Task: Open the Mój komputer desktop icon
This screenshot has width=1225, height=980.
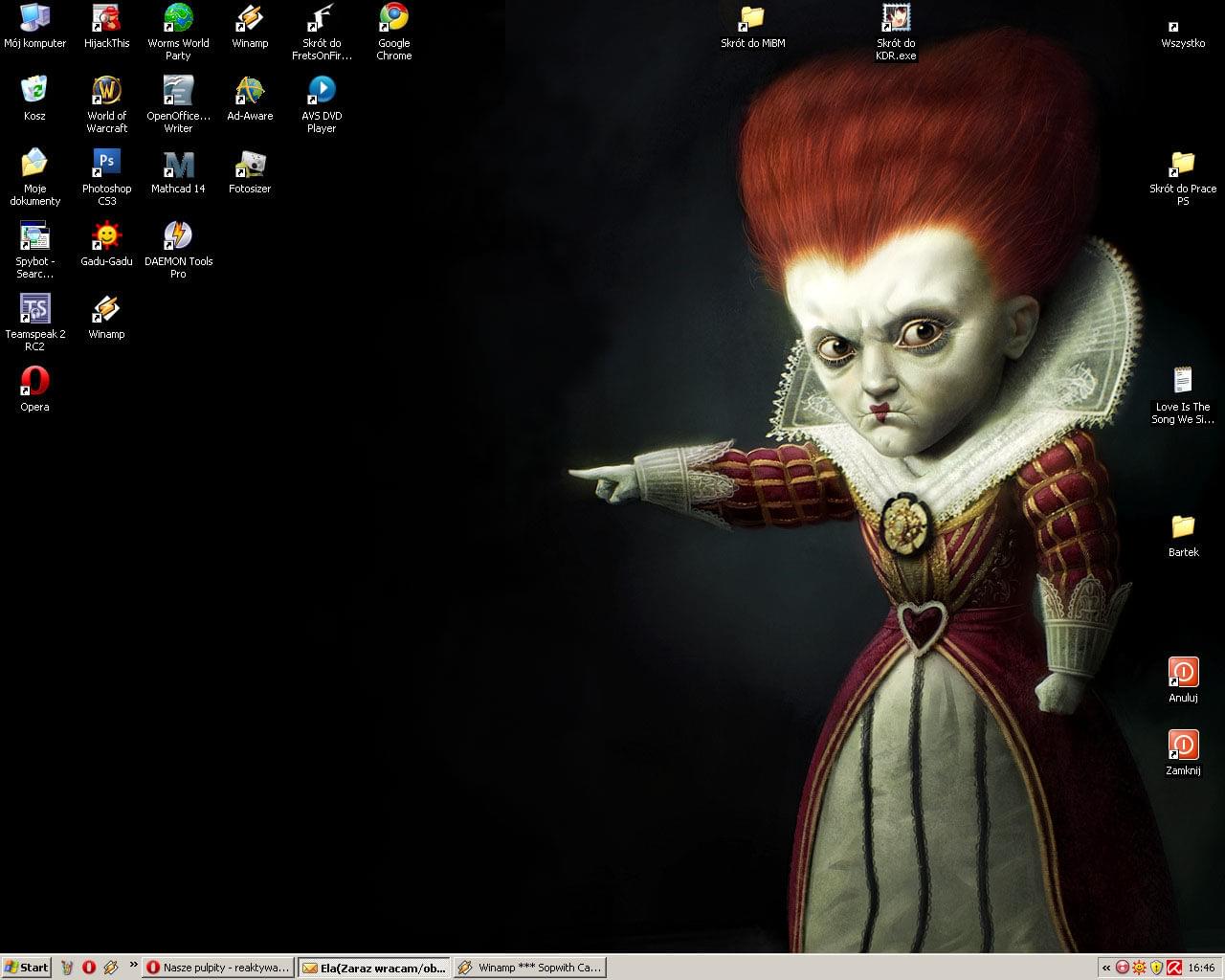Action: click(x=34, y=27)
